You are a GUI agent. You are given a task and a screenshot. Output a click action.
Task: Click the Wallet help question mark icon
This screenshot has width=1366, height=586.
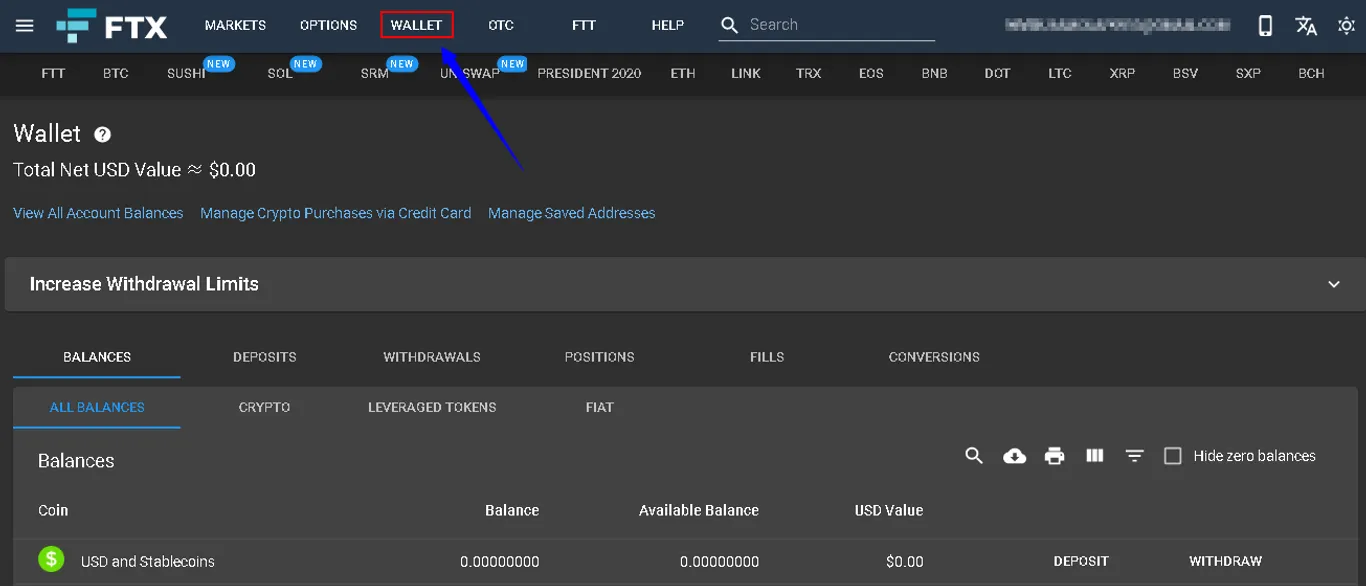coord(102,134)
